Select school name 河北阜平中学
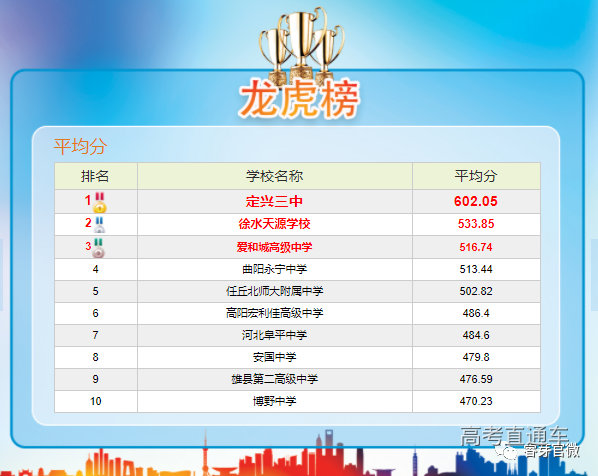The width and height of the screenshot is (598, 476). point(275,335)
